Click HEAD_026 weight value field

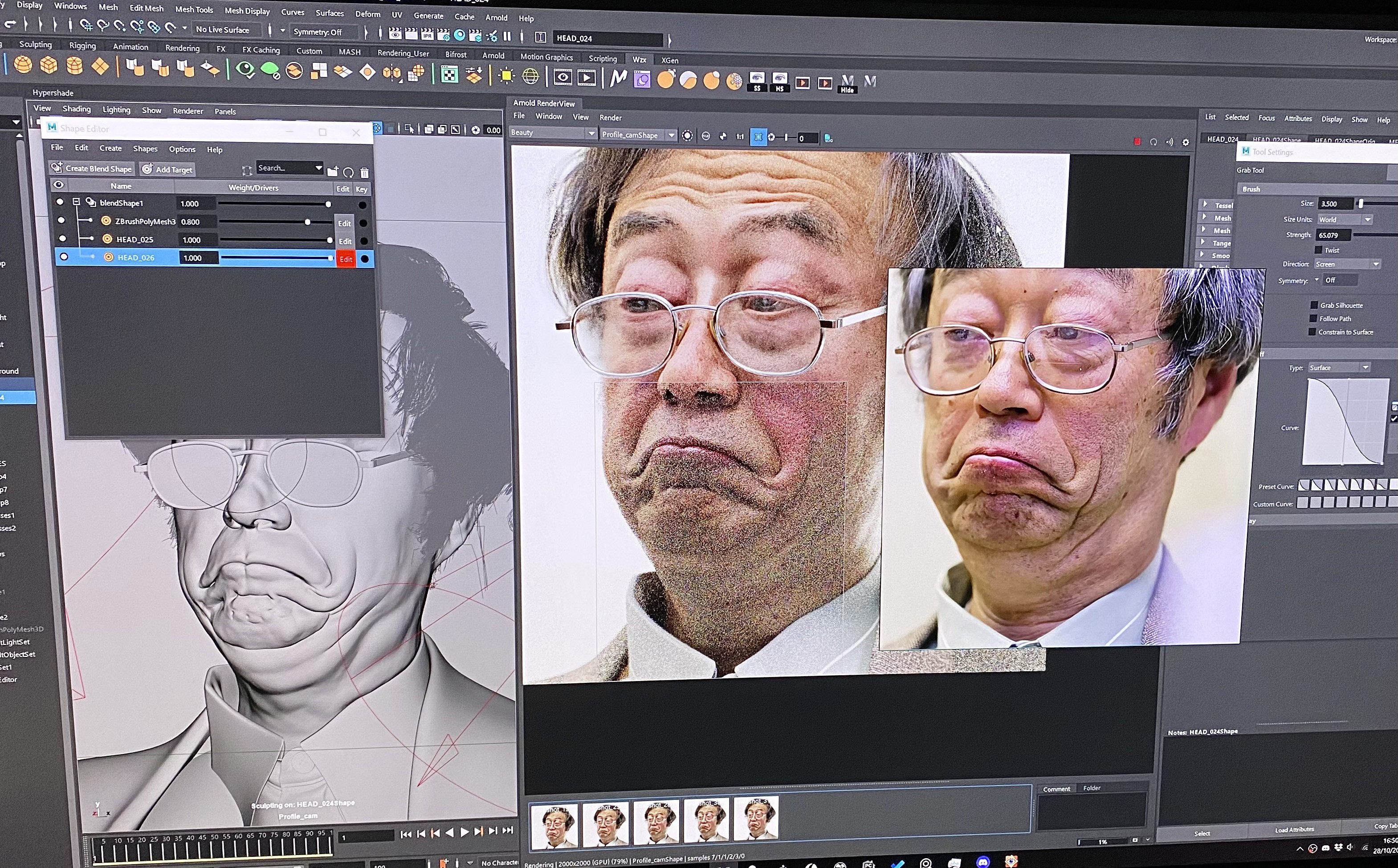click(x=199, y=258)
